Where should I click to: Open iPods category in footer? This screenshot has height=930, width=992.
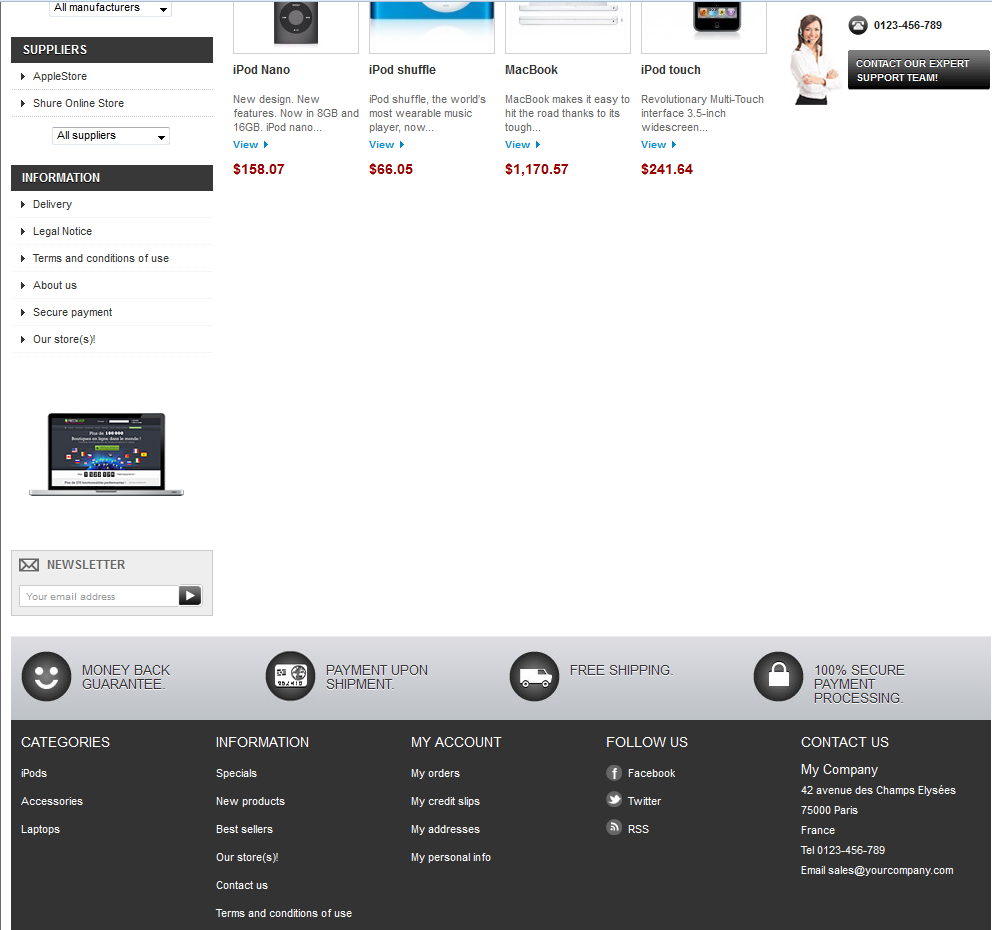click(34, 773)
